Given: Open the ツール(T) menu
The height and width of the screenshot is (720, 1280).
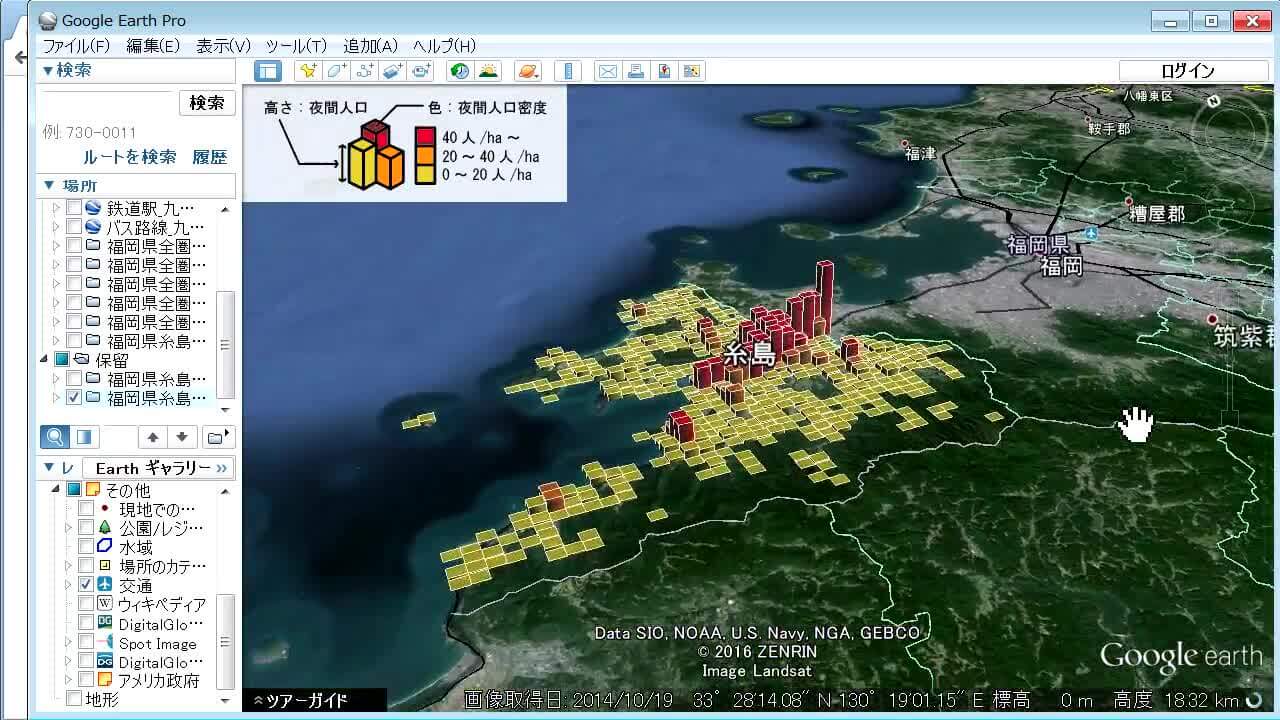Looking at the screenshot, I should click(x=296, y=46).
